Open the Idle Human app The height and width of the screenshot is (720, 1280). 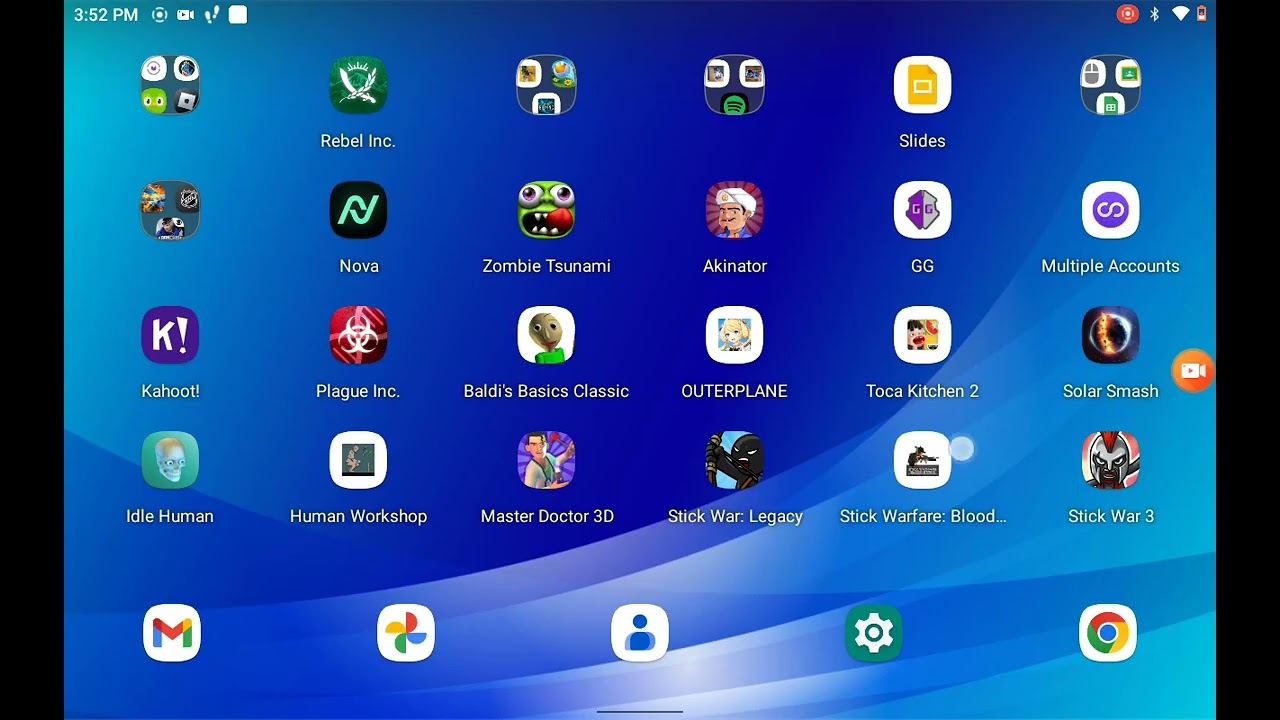coord(170,460)
